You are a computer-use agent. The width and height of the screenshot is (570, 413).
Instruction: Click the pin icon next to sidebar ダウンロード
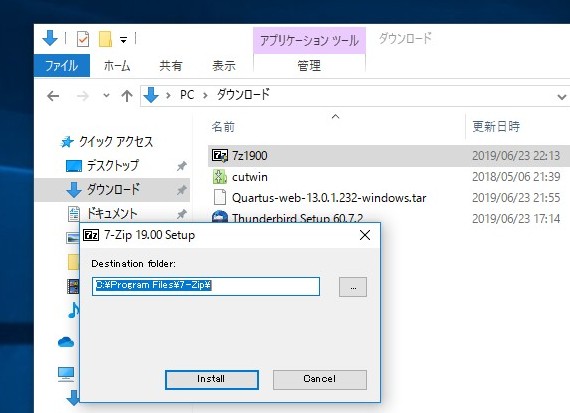click(x=181, y=190)
